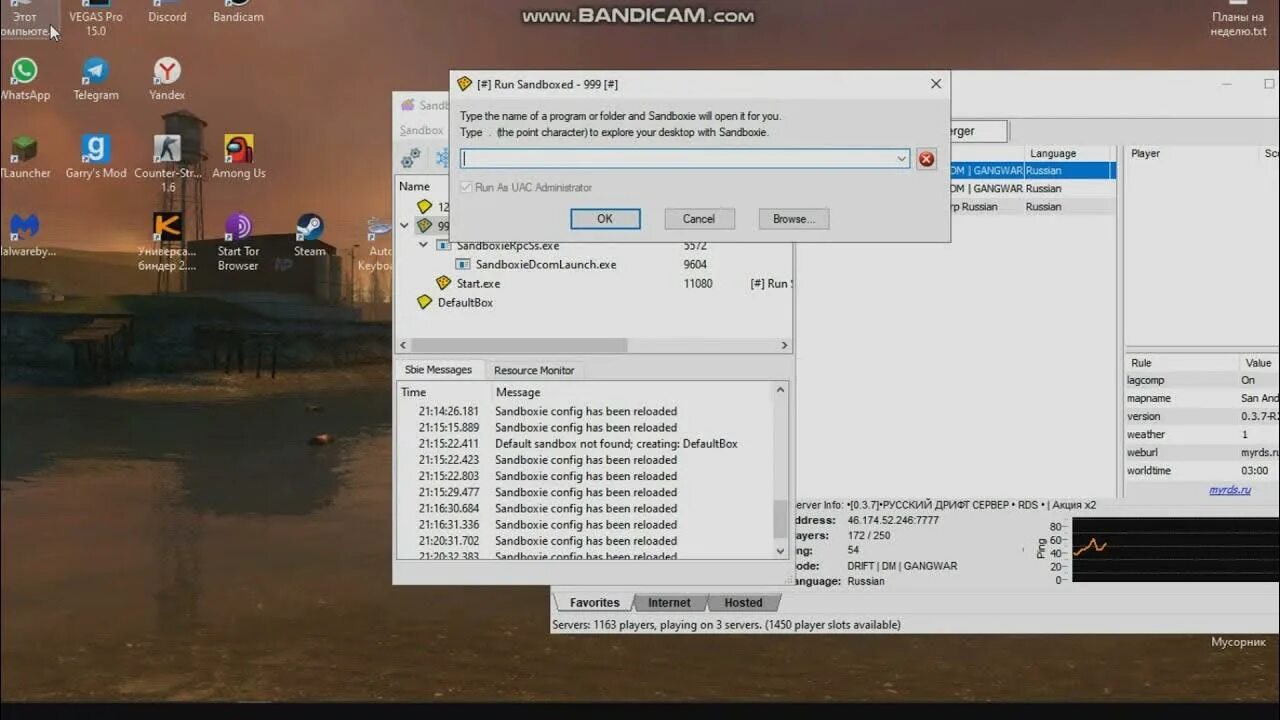1280x720 pixels.
Task: Click right arrow of sandbox tree scrollbar
Action: click(x=784, y=345)
